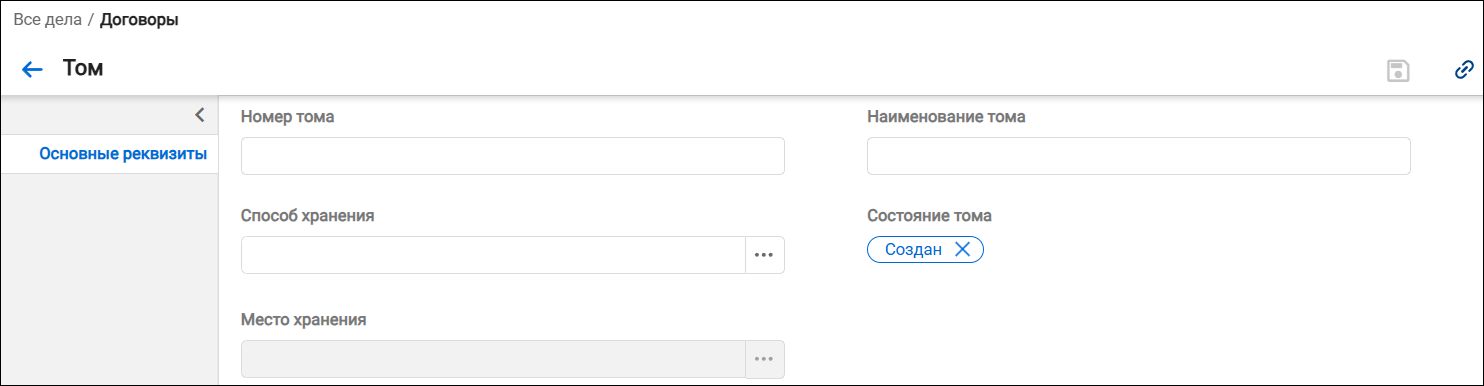
Task: Click the Наименование тома label
Action: (946, 117)
